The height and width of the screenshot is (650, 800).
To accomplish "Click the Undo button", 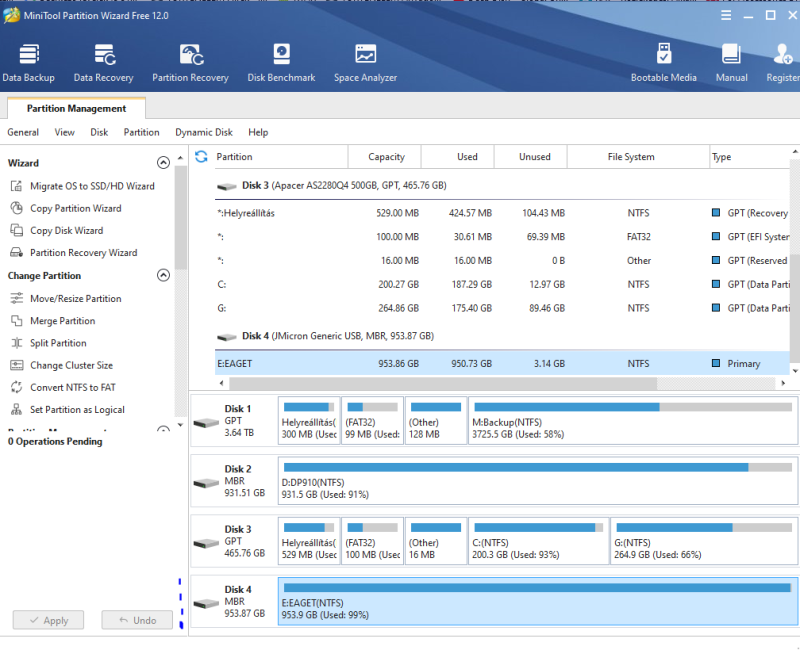I will (x=137, y=620).
